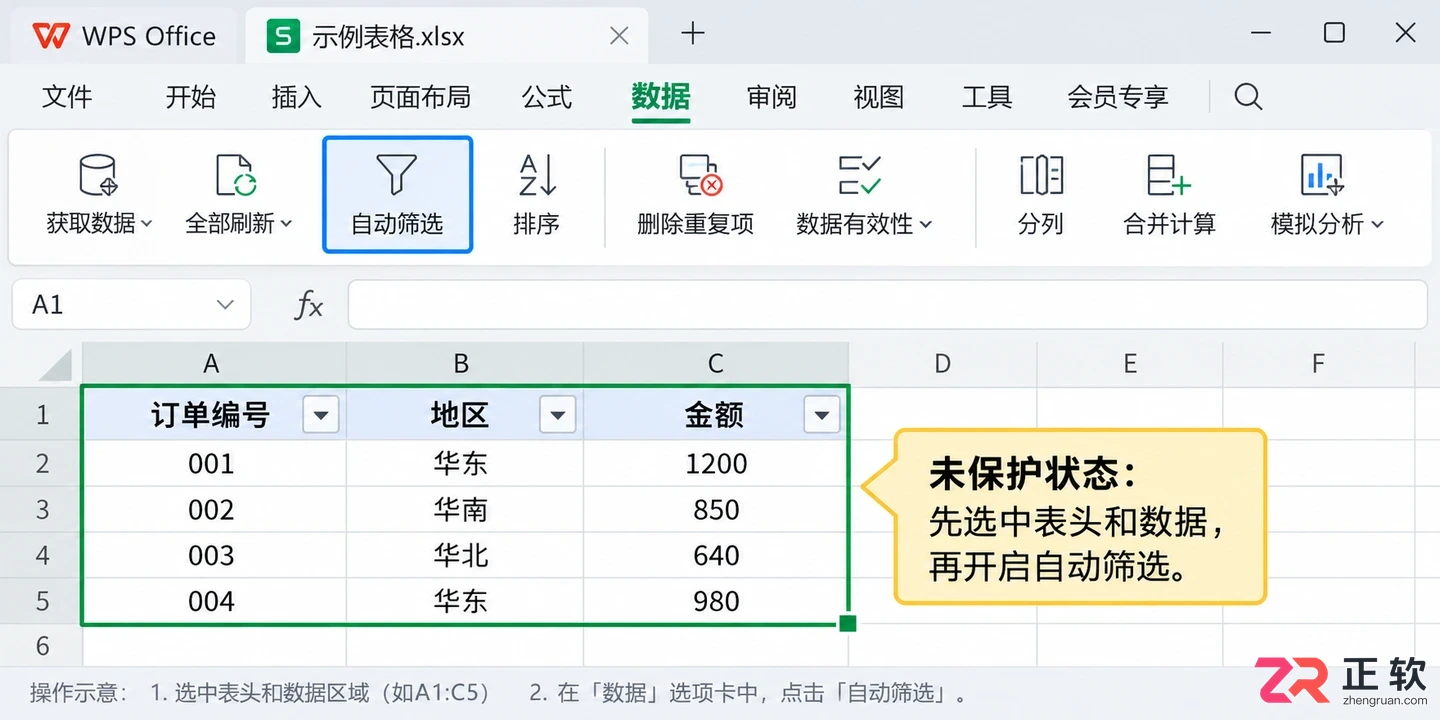Screen dimensions: 1440x720
Task: Click the cell containing 1200
Action: tap(716, 464)
